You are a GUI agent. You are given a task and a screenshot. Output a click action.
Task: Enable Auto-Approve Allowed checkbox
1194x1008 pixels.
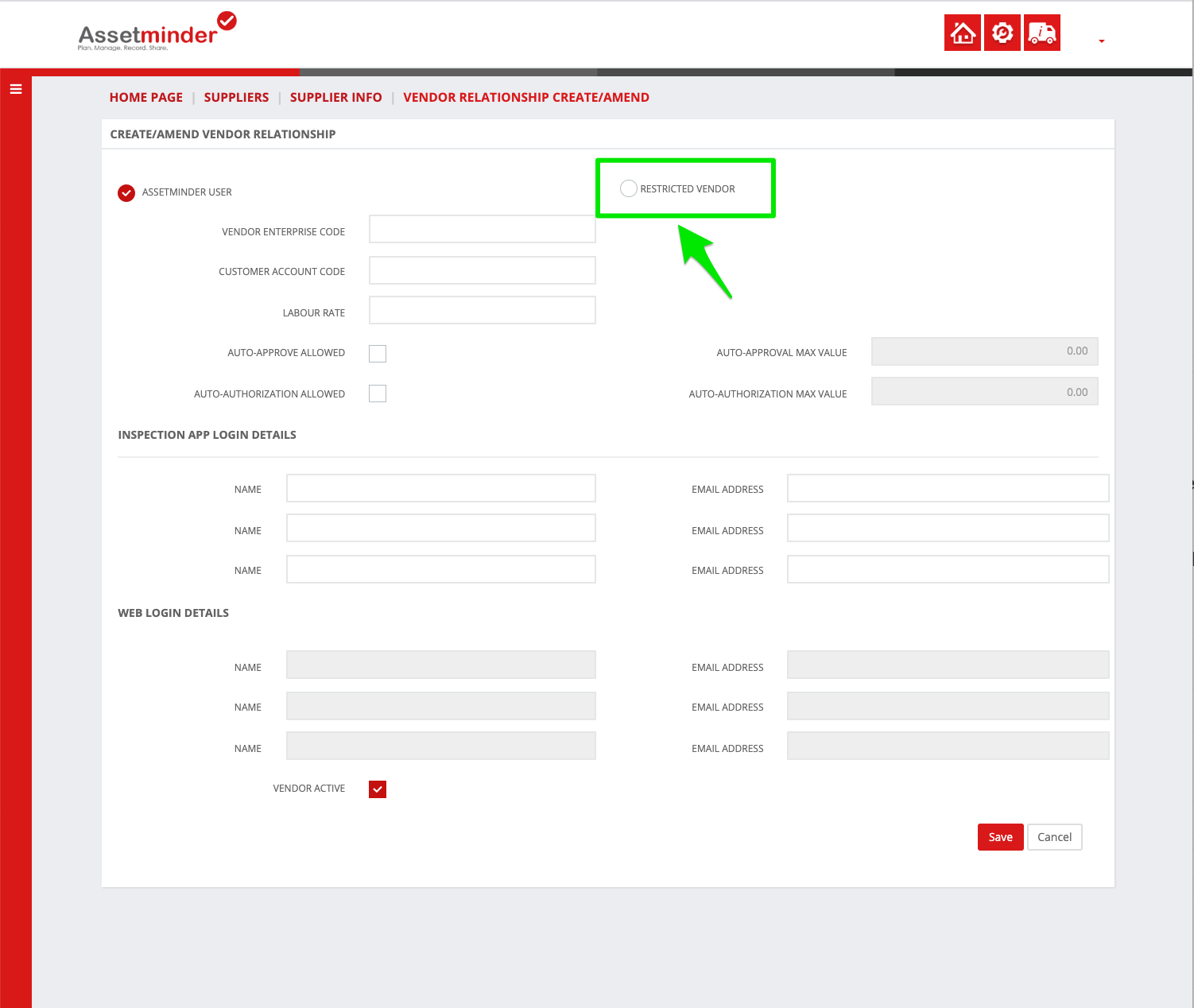point(378,354)
